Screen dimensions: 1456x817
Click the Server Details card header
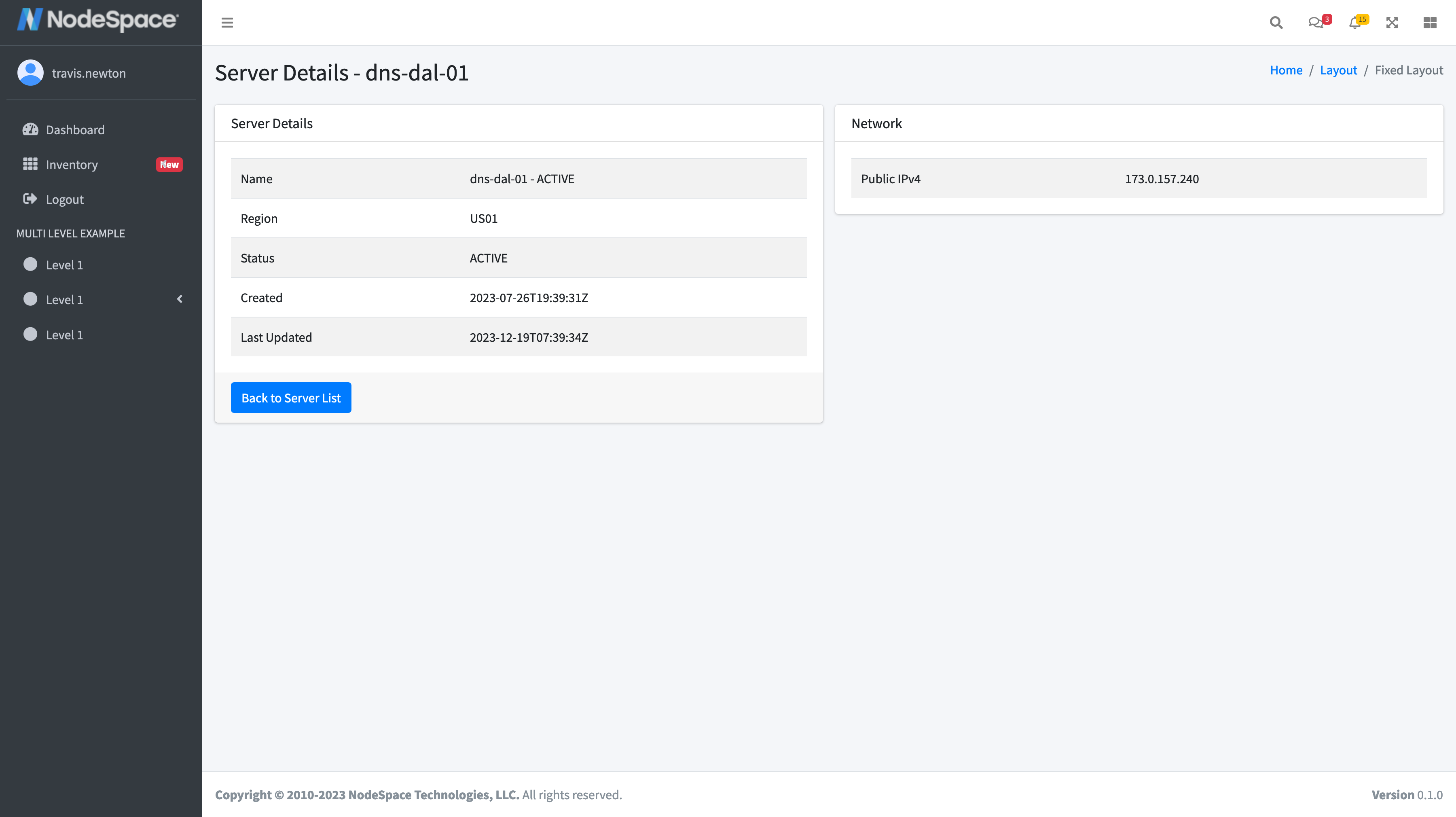pos(518,123)
